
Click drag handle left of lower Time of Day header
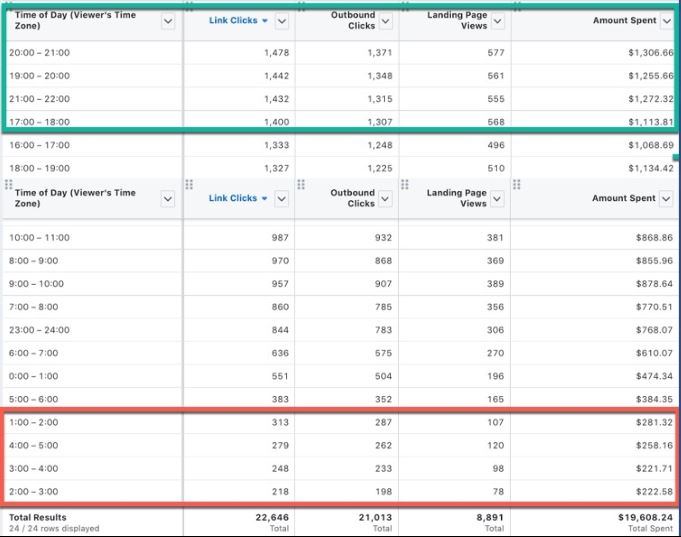coord(9,184)
